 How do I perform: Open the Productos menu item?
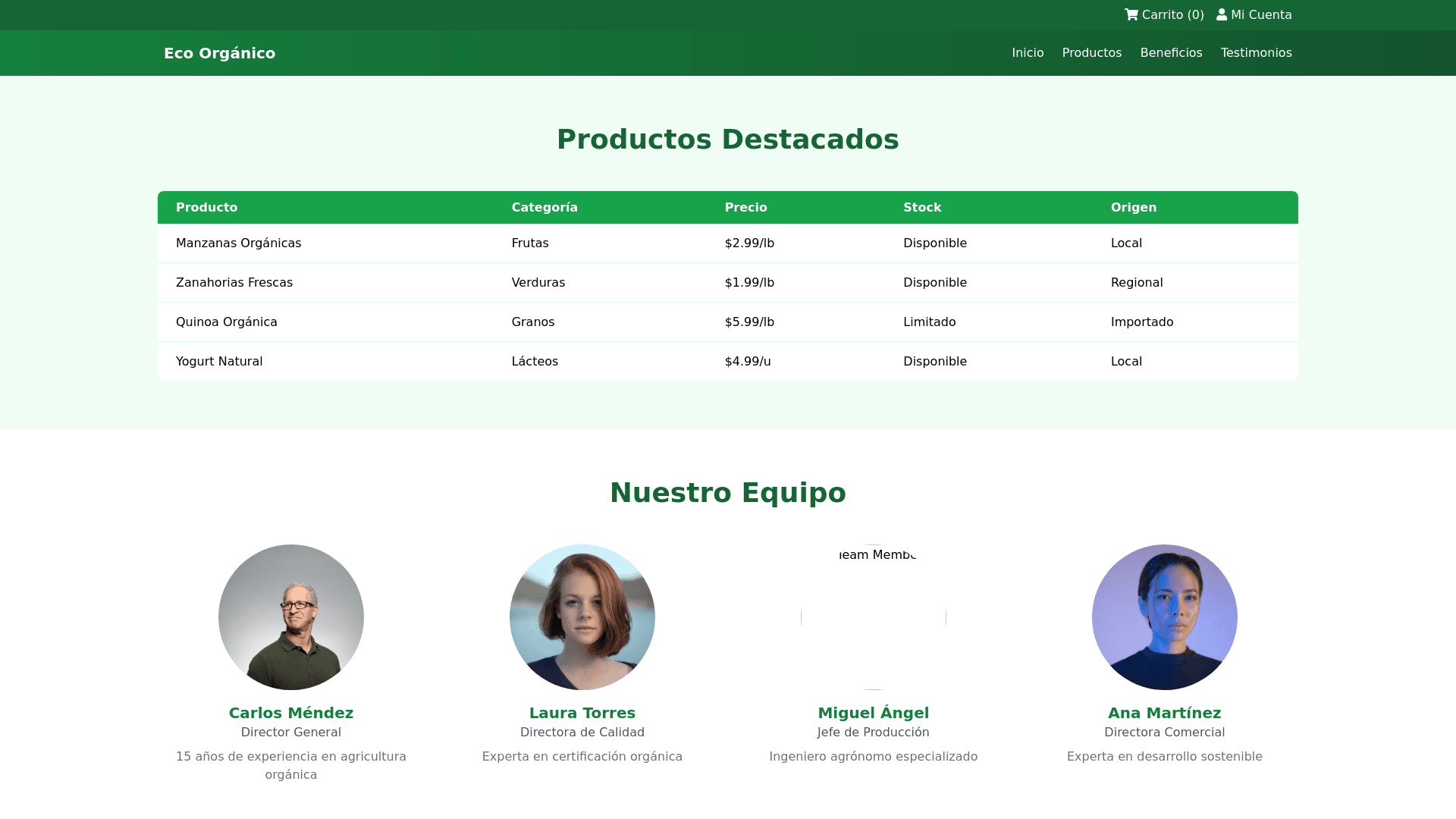[1091, 53]
